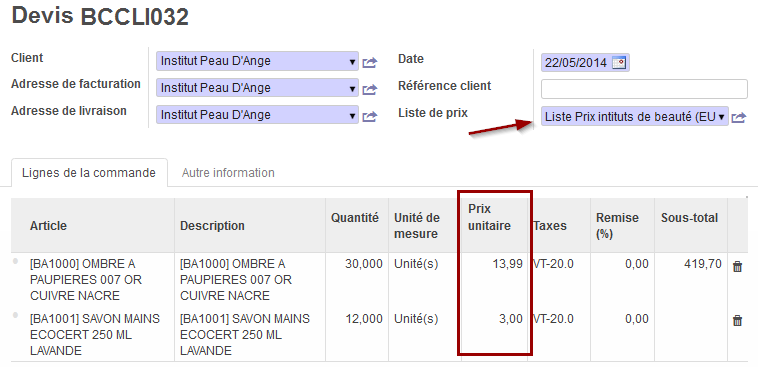This screenshot has width=758, height=367.
Task: Click row handle of BA1000 line
Action: [x=15, y=261]
